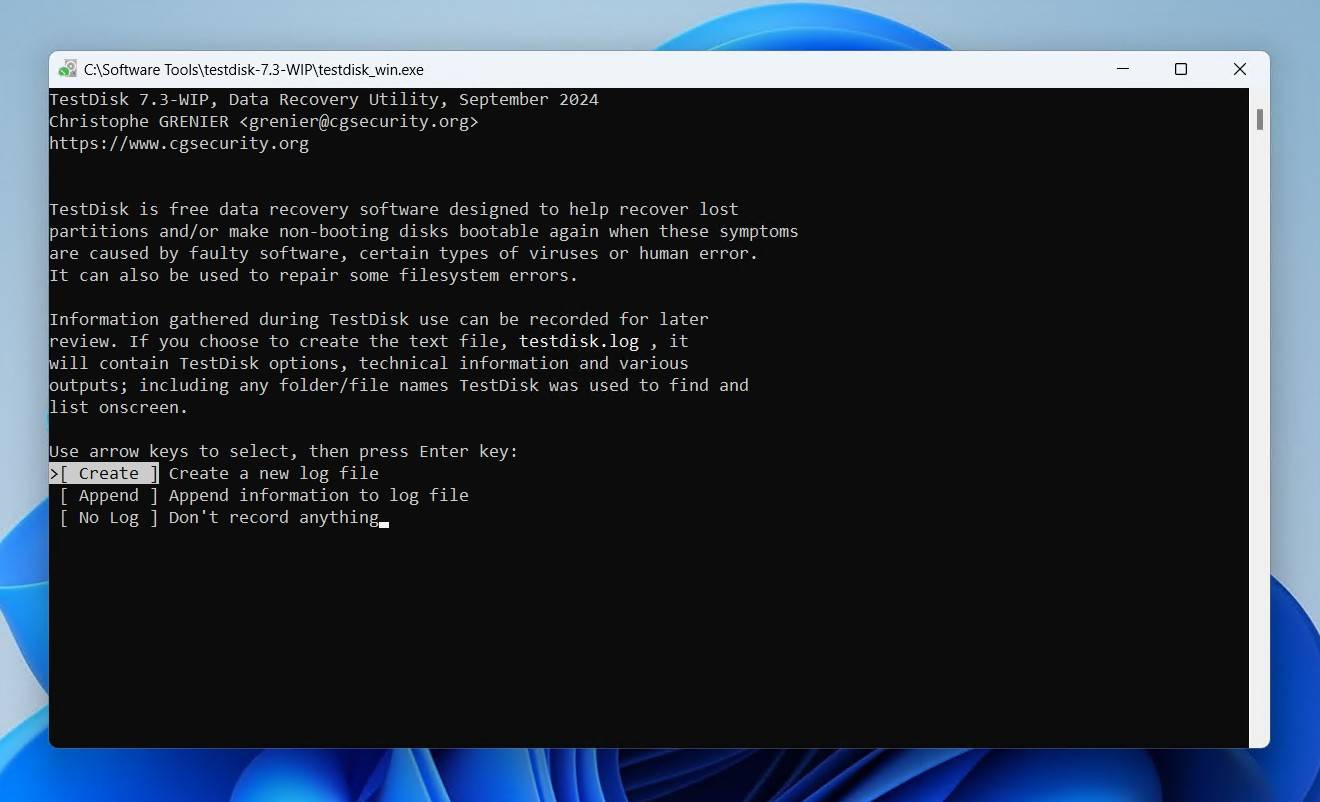Click 'Append information to log file' description
This screenshot has width=1320, height=802.
tap(319, 495)
